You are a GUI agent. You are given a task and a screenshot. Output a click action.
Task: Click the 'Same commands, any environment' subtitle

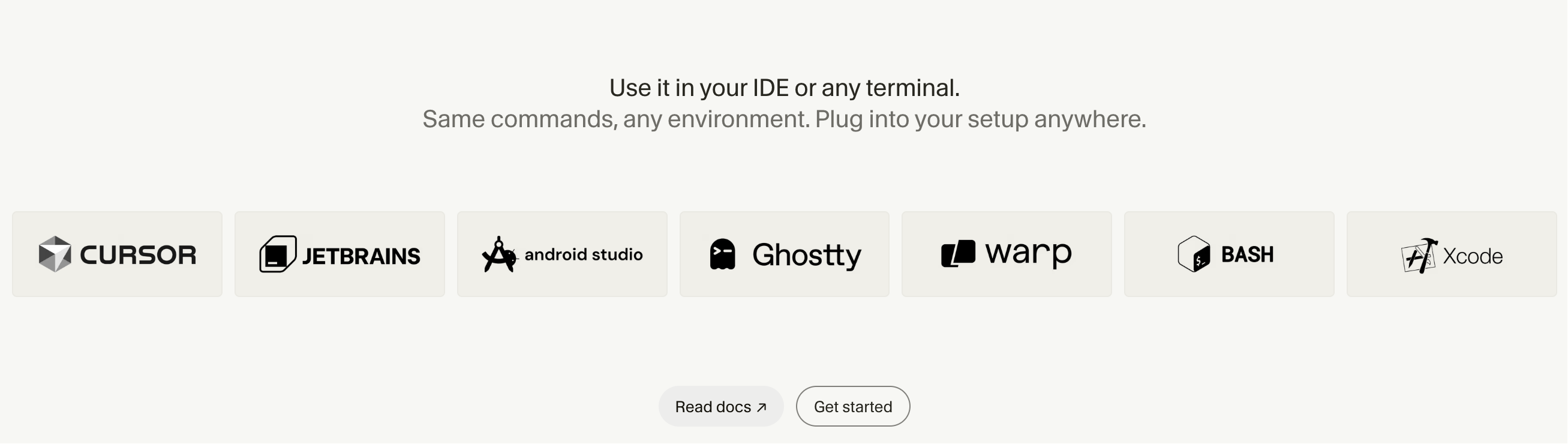click(x=784, y=119)
